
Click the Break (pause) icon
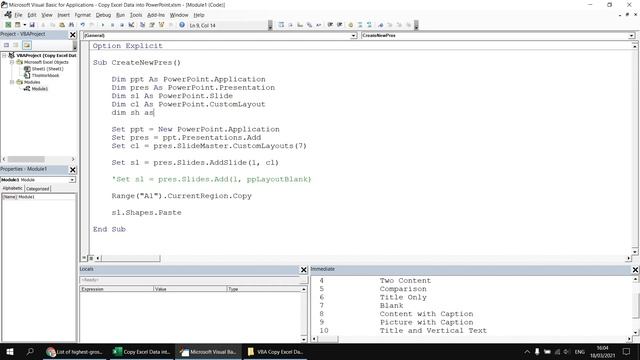tap(112, 25)
